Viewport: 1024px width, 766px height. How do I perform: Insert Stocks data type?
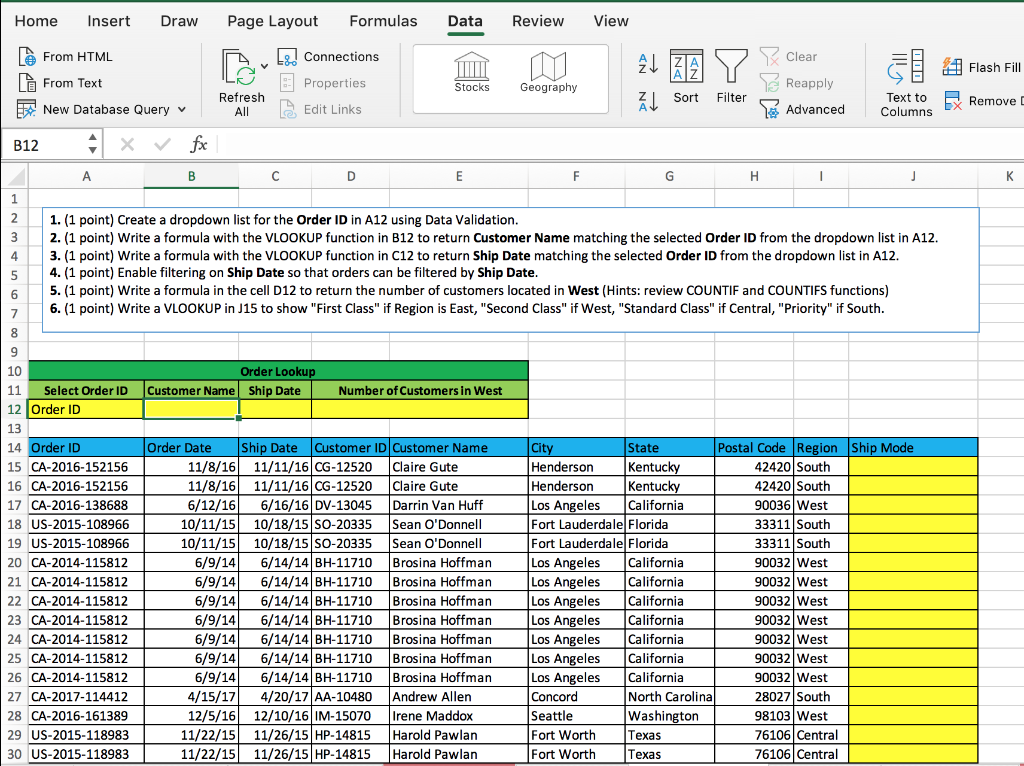[x=472, y=72]
